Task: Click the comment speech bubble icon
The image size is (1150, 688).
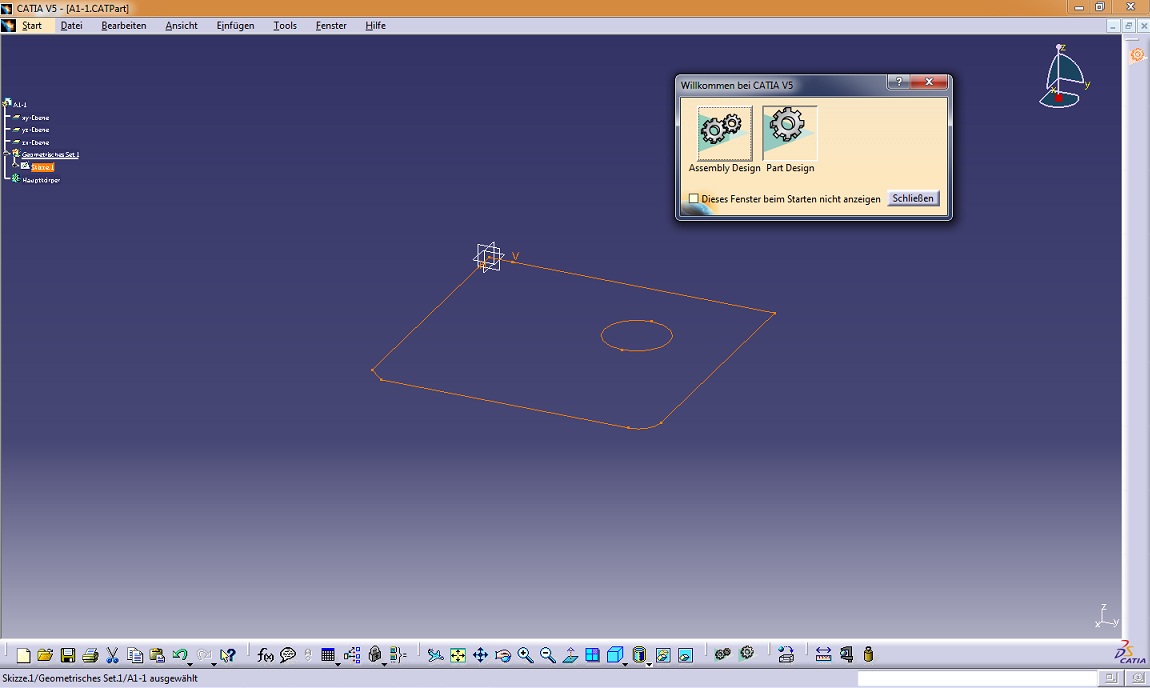Action: [x=288, y=654]
